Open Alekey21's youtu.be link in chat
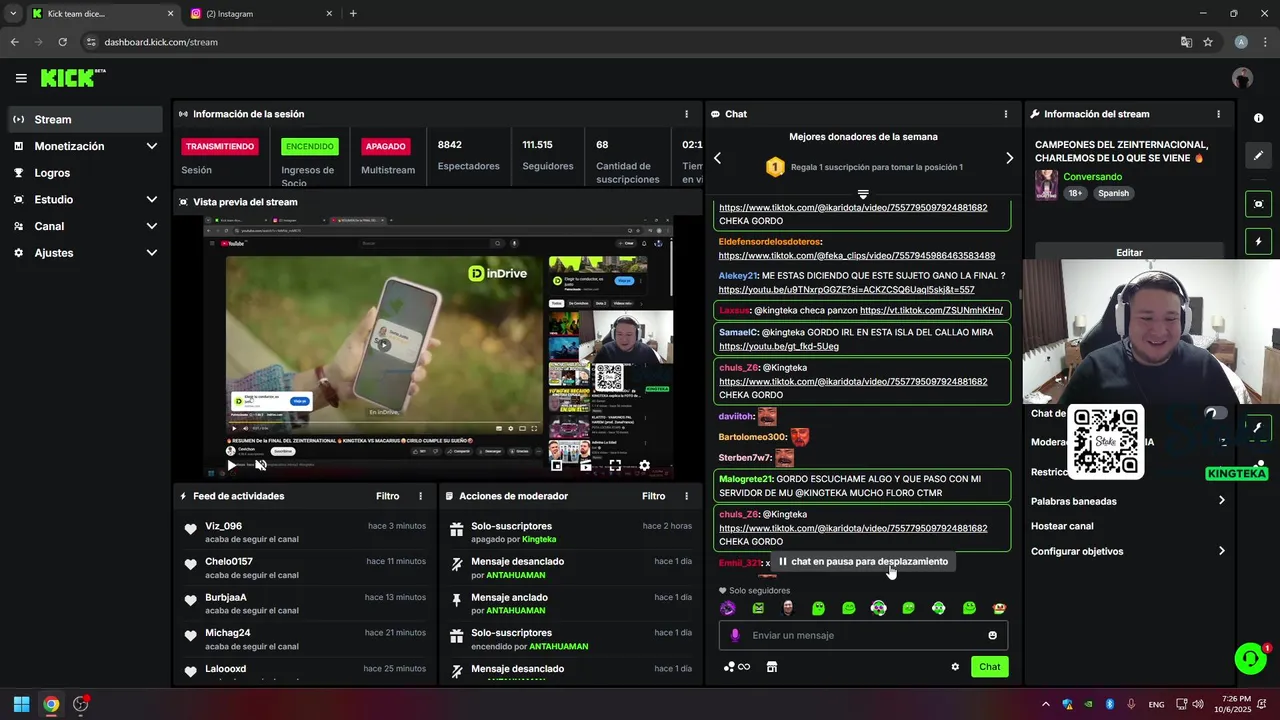 [846, 290]
